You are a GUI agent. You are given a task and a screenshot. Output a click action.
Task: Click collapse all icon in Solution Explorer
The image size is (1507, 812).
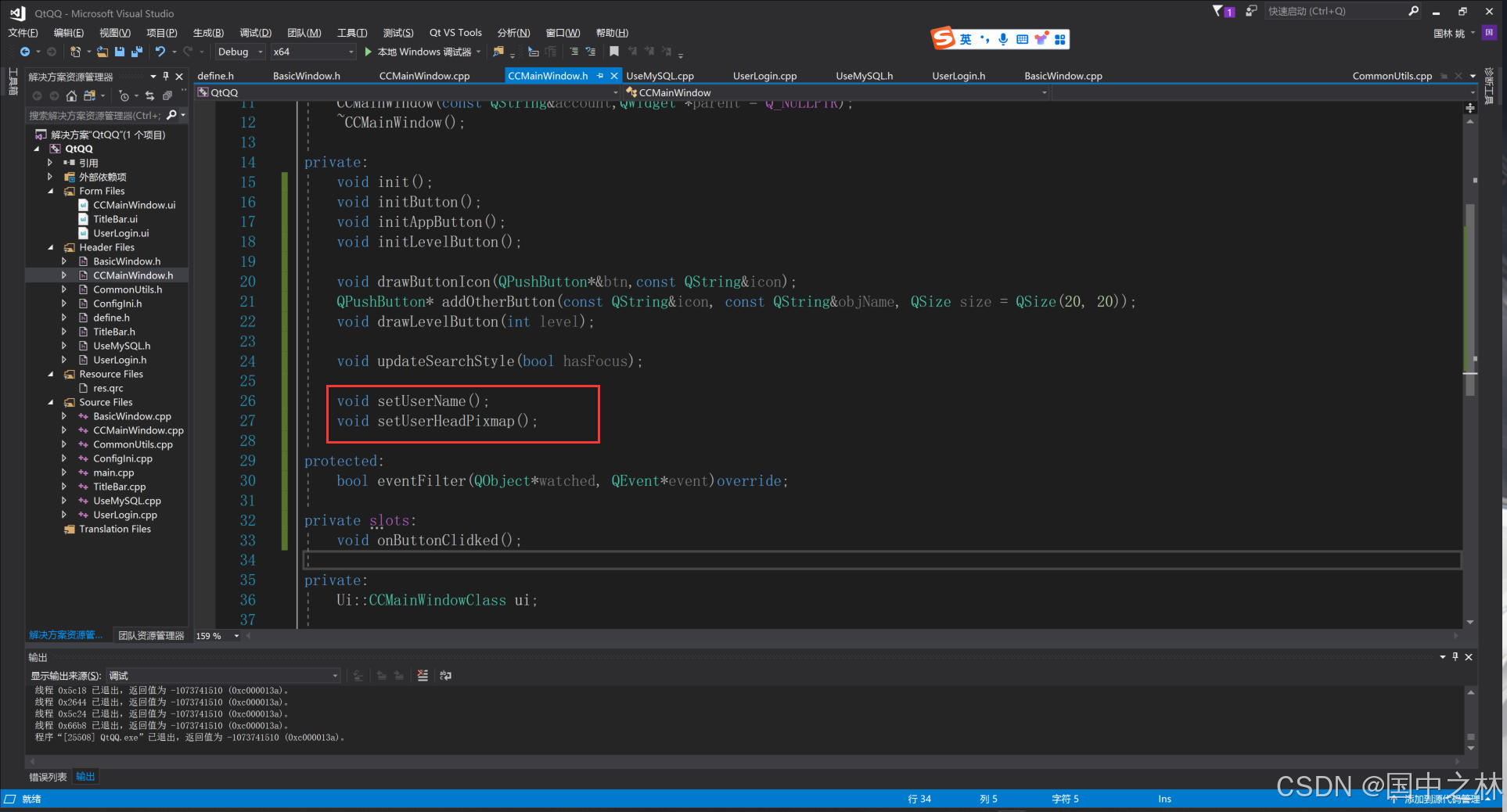click(167, 95)
